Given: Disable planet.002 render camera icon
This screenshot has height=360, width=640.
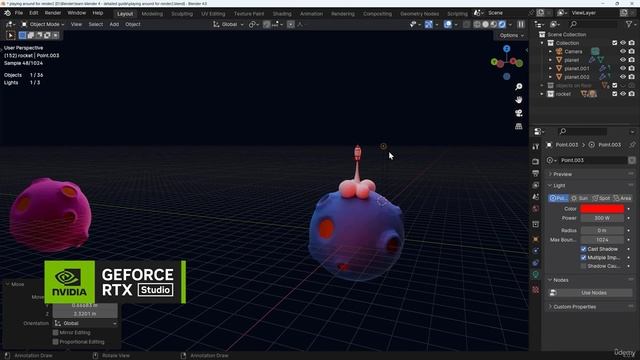Looking at the screenshot, I should tap(631, 77).
